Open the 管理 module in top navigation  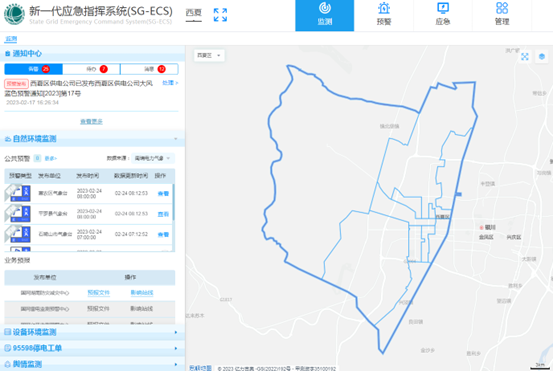pos(502,16)
